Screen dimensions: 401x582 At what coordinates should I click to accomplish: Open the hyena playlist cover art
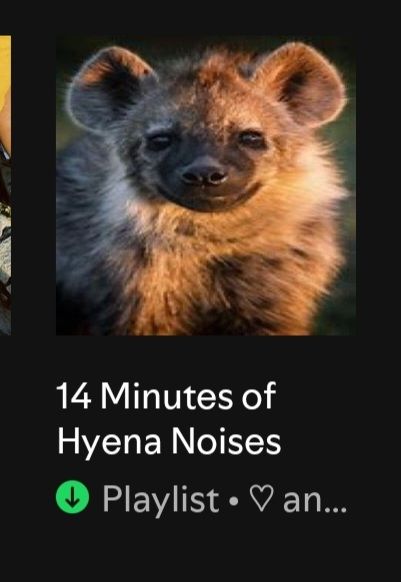click(x=206, y=186)
